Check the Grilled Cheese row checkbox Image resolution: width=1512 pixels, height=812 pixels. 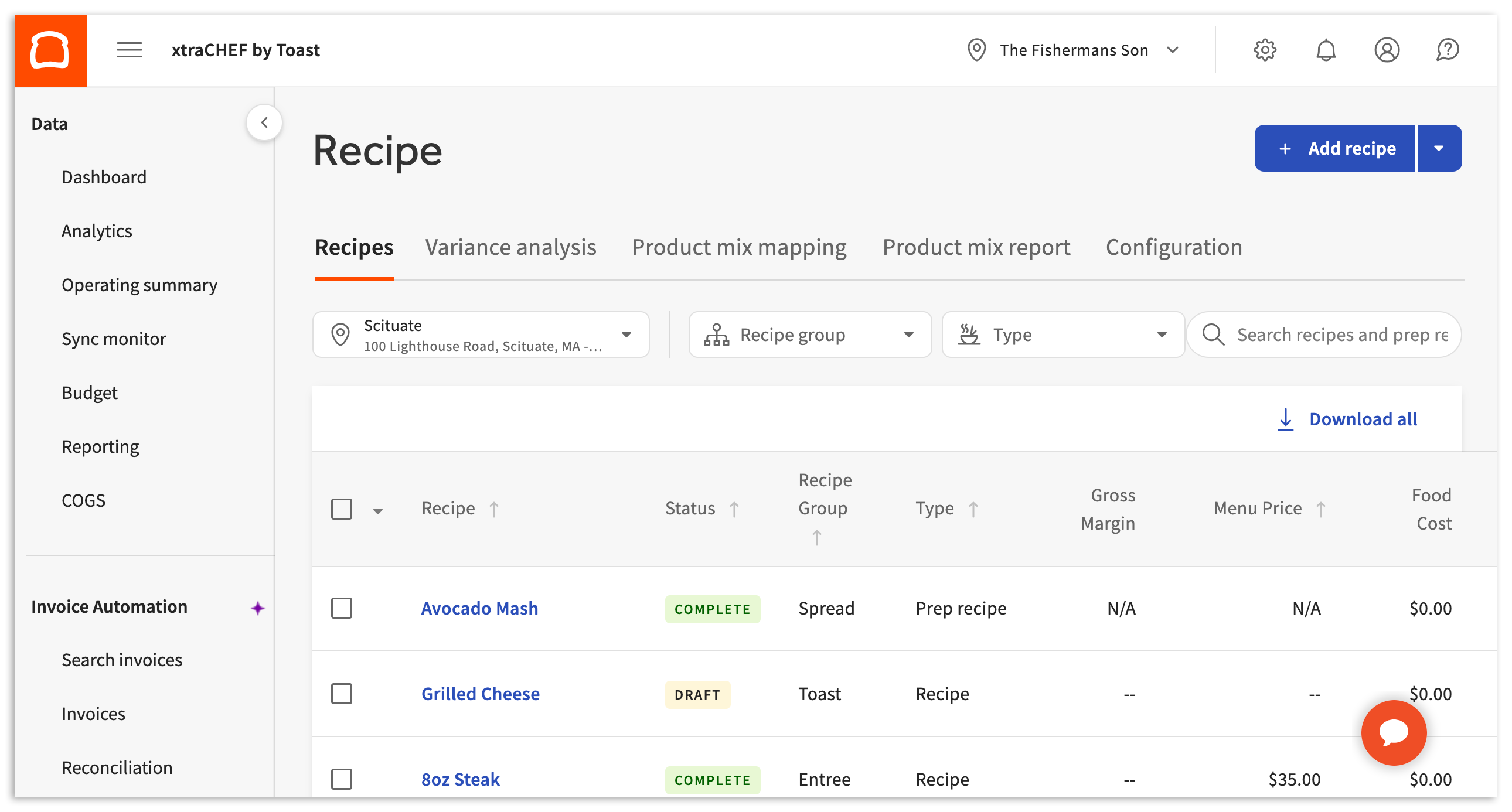pyautogui.click(x=342, y=694)
